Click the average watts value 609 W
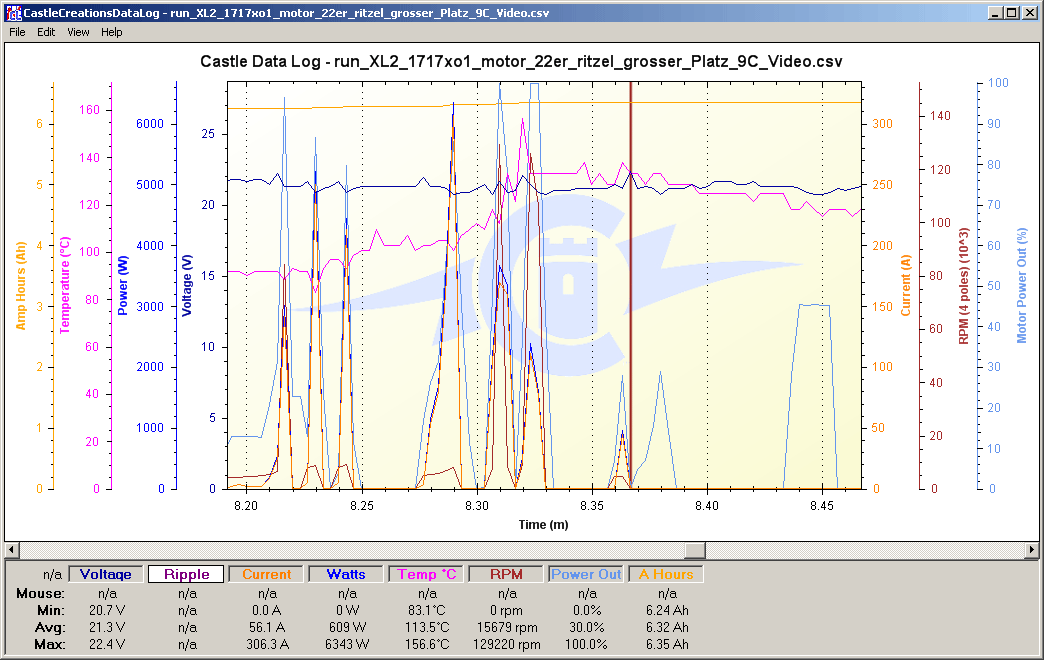Viewport: 1044px width, 660px height. (347, 627)
